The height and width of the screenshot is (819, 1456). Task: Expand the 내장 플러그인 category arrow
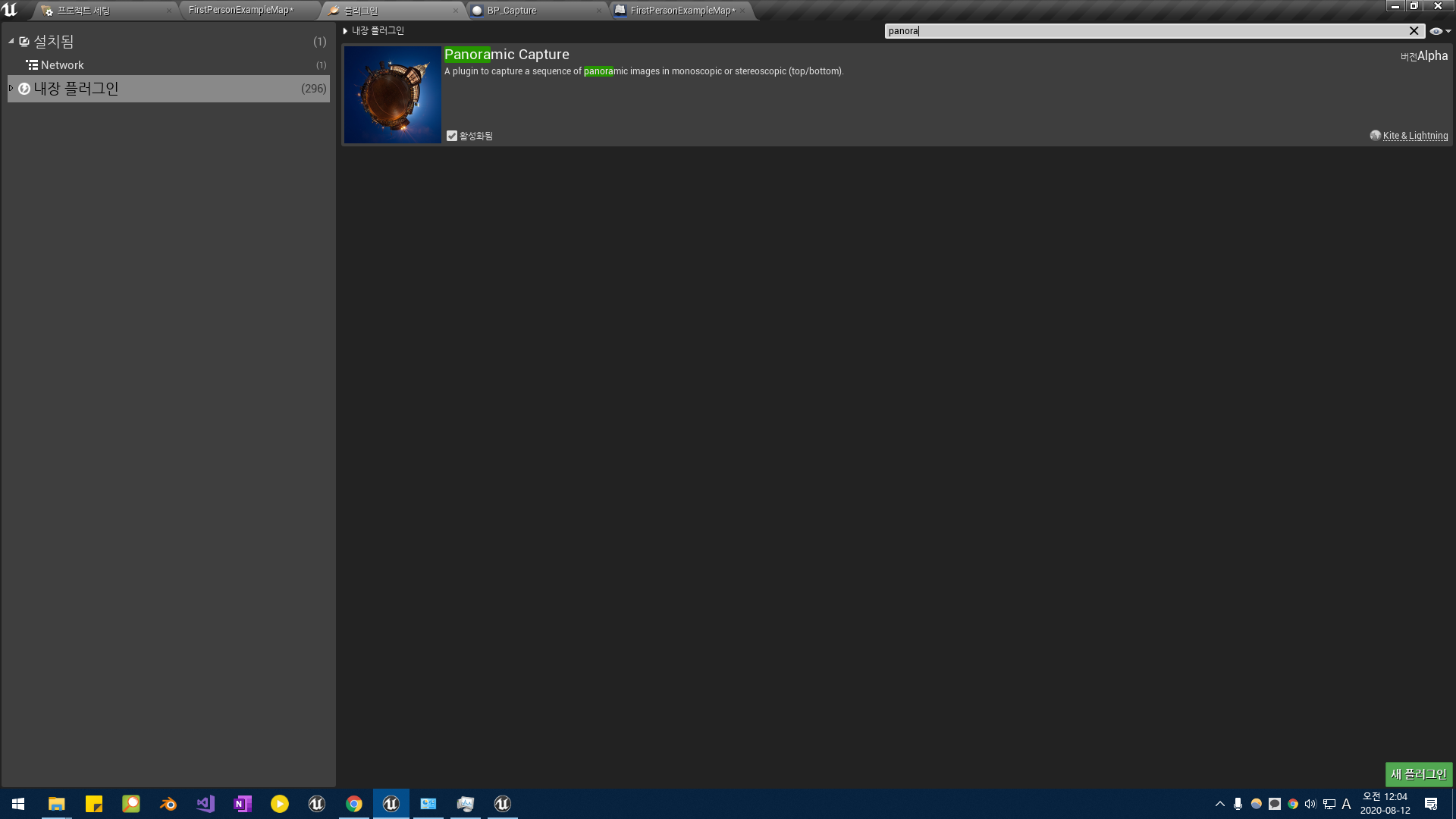click(11, 88)
